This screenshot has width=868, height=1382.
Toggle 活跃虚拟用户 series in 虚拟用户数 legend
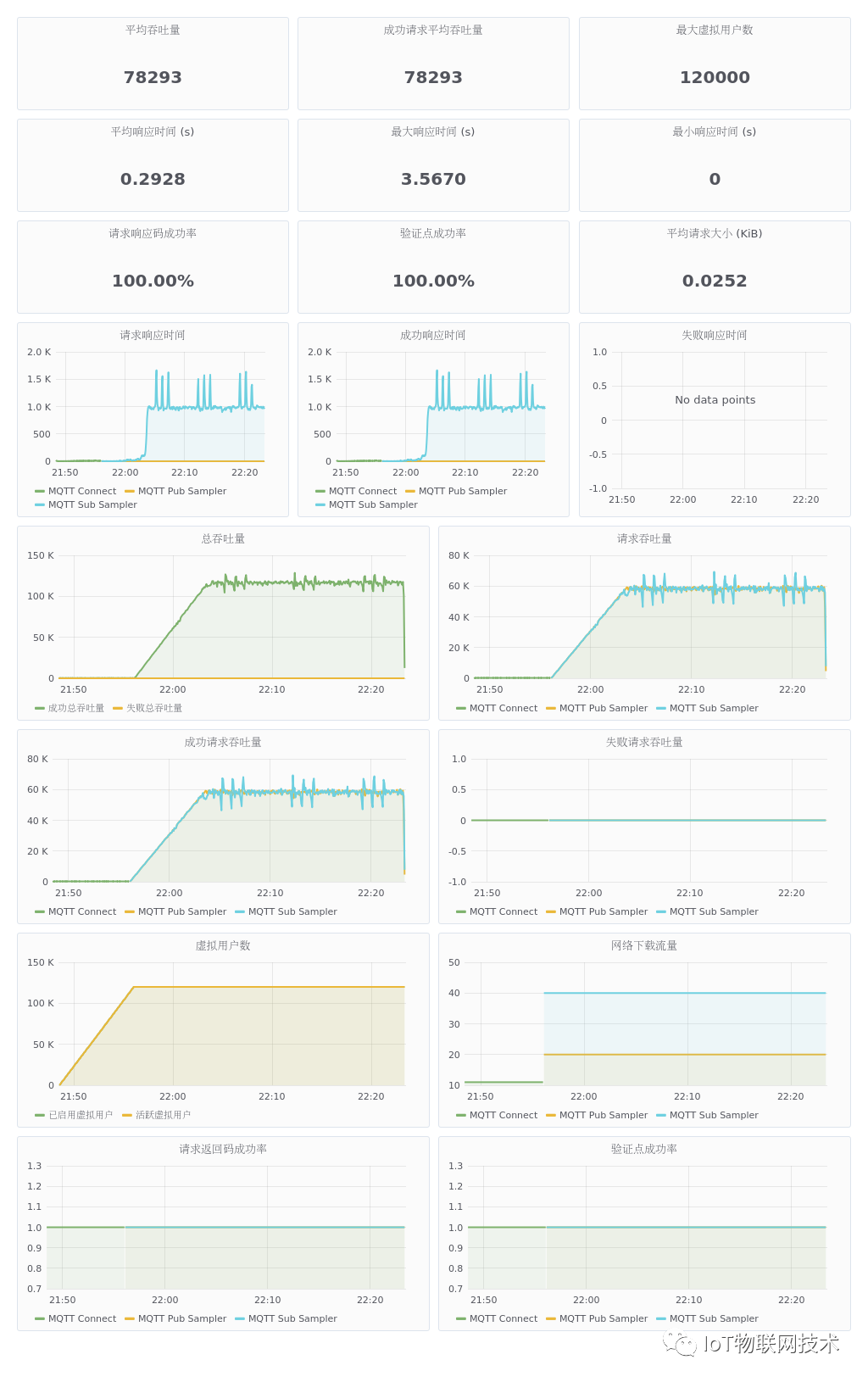tap(163, 1116)
